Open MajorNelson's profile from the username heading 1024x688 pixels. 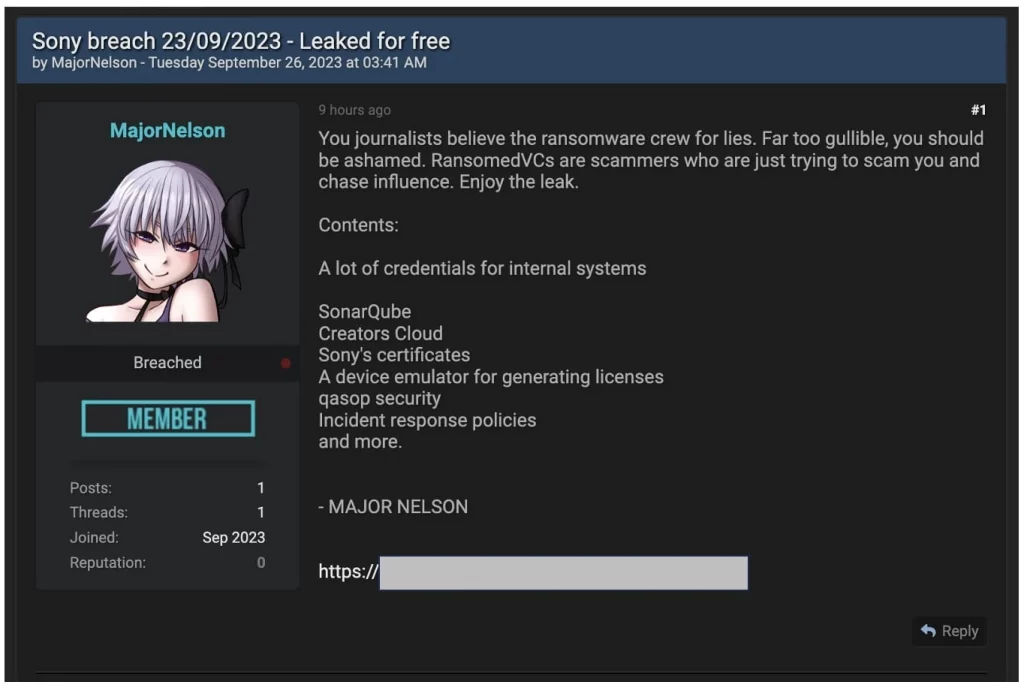pyautogui.click(x=167, y=129)
